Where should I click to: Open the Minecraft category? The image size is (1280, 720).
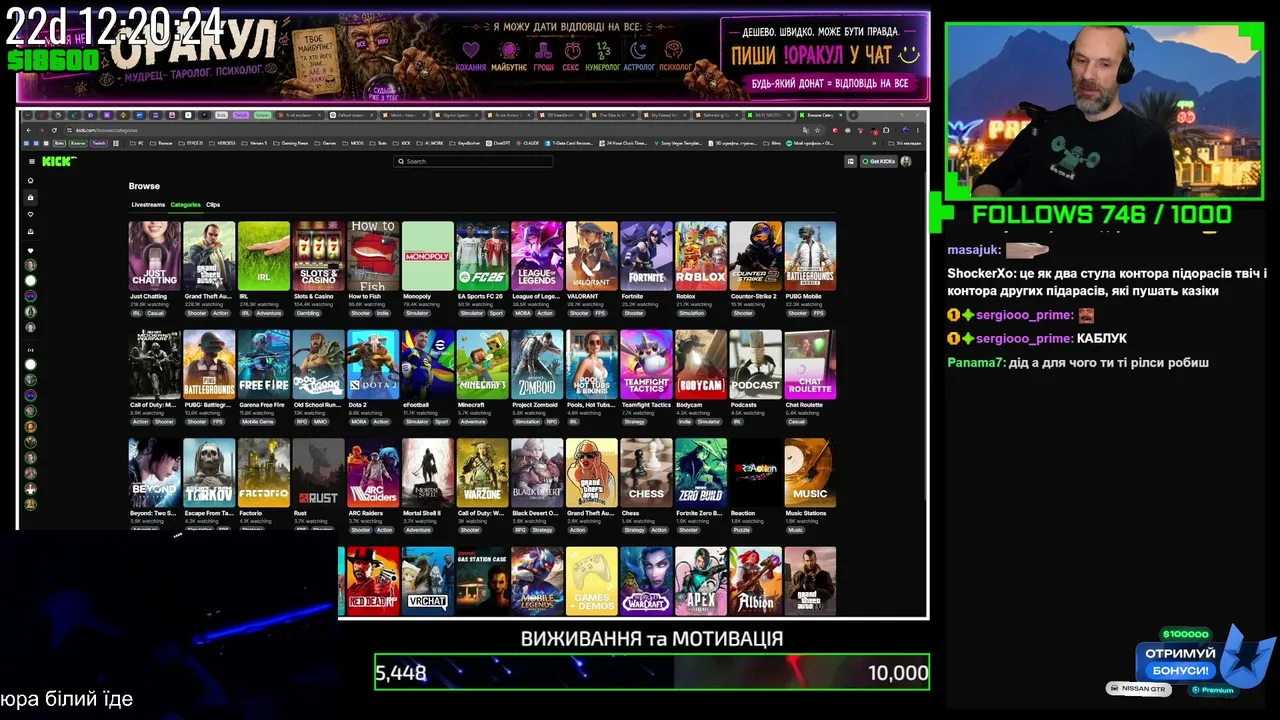[482, 365]
